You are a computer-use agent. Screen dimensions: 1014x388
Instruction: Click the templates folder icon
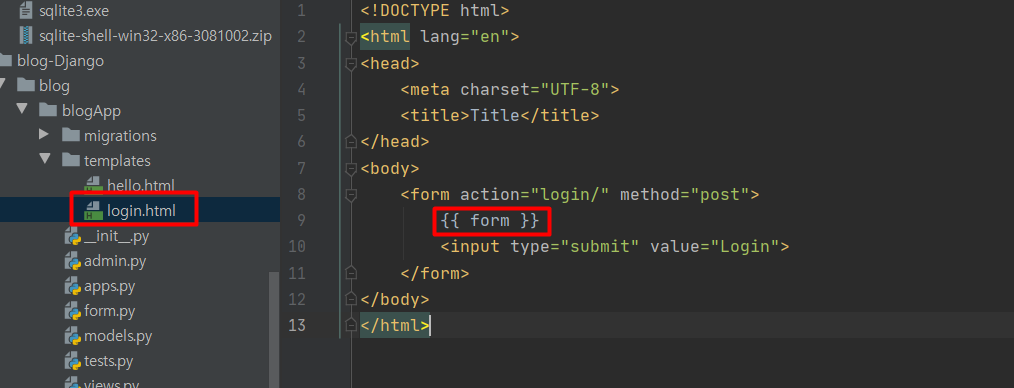[71, 160]
